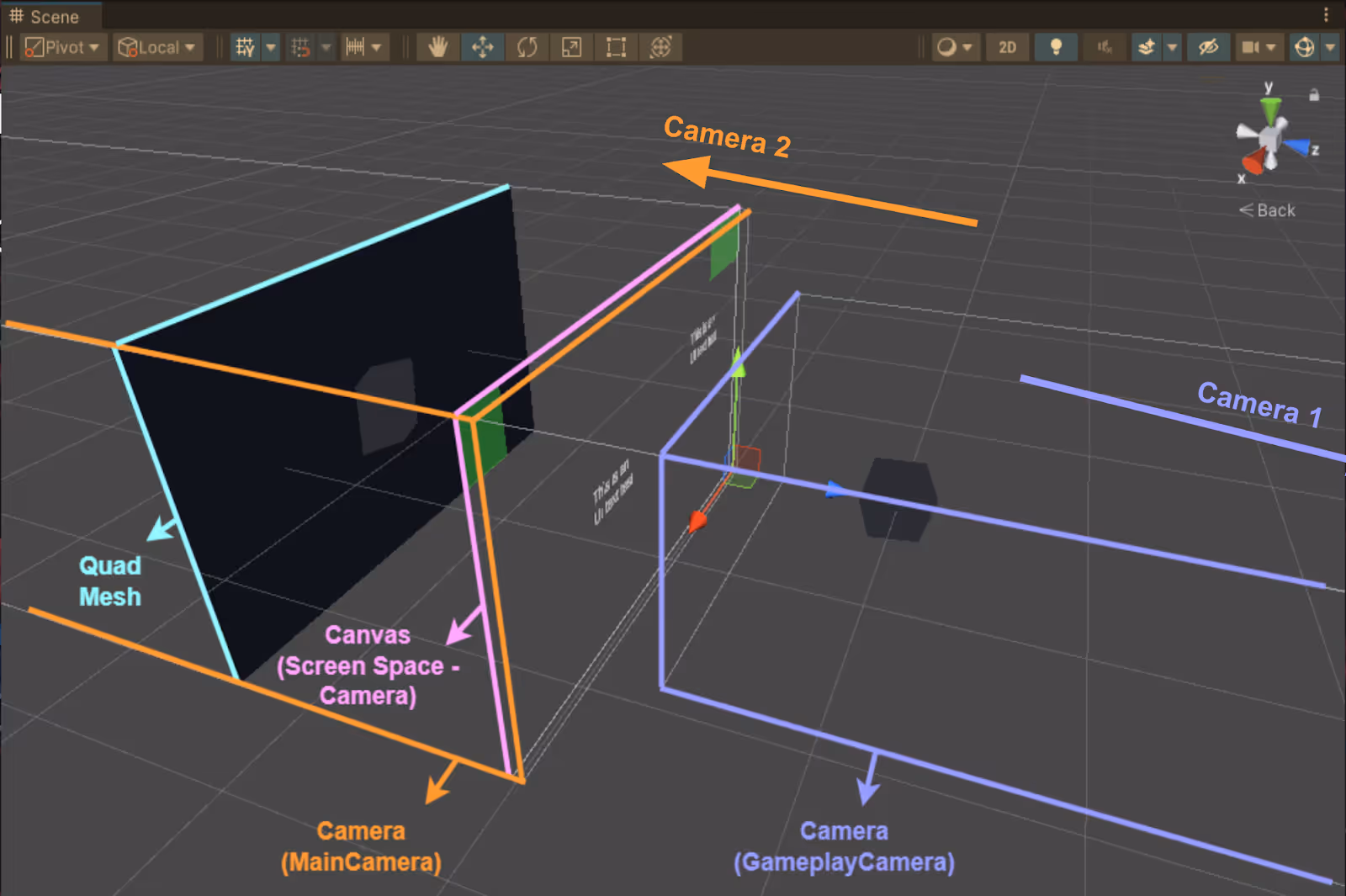The width and height of the screenshot is (1346, 896).
Task: Grab the red X-axis move arrow
Action: click(x=697, y=522)
